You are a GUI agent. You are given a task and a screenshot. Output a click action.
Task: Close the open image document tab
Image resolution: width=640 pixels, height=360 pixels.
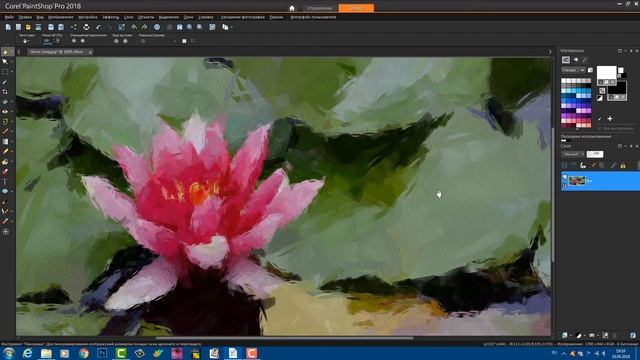point(90,52)
